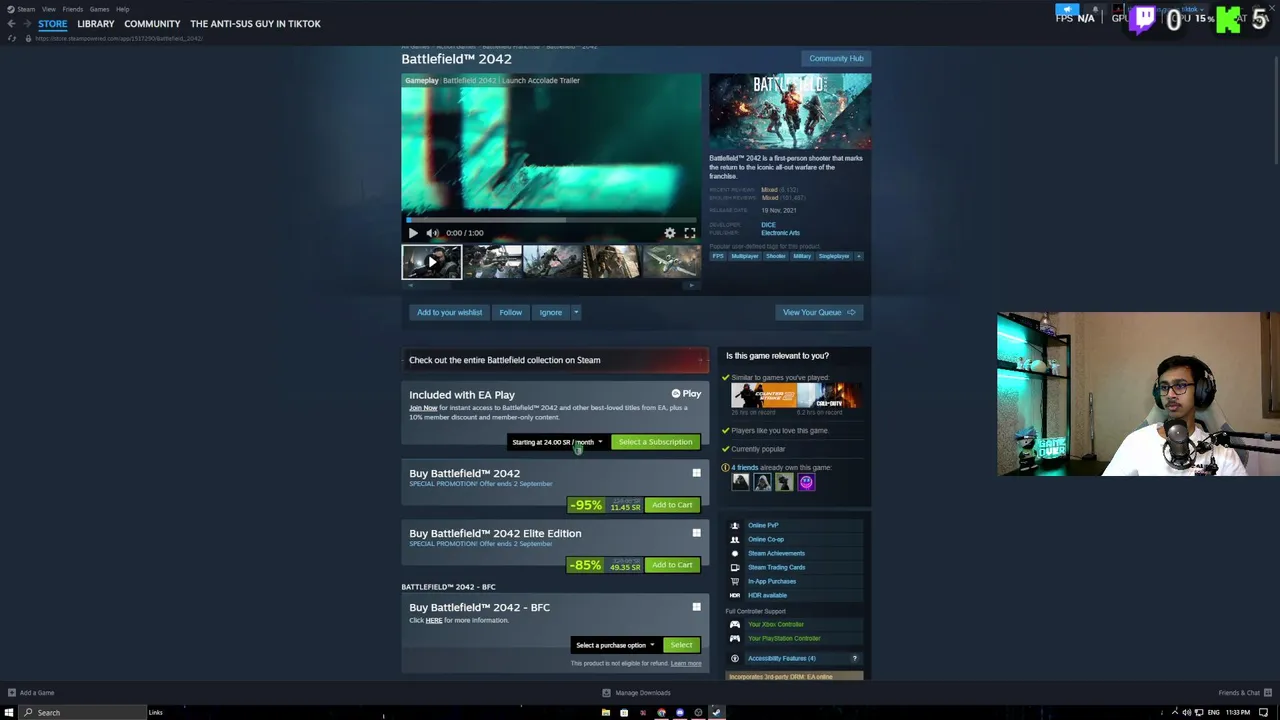
Task: Add Battlefield 2042 Elite Edition to cart
Action: click(672, 565)
